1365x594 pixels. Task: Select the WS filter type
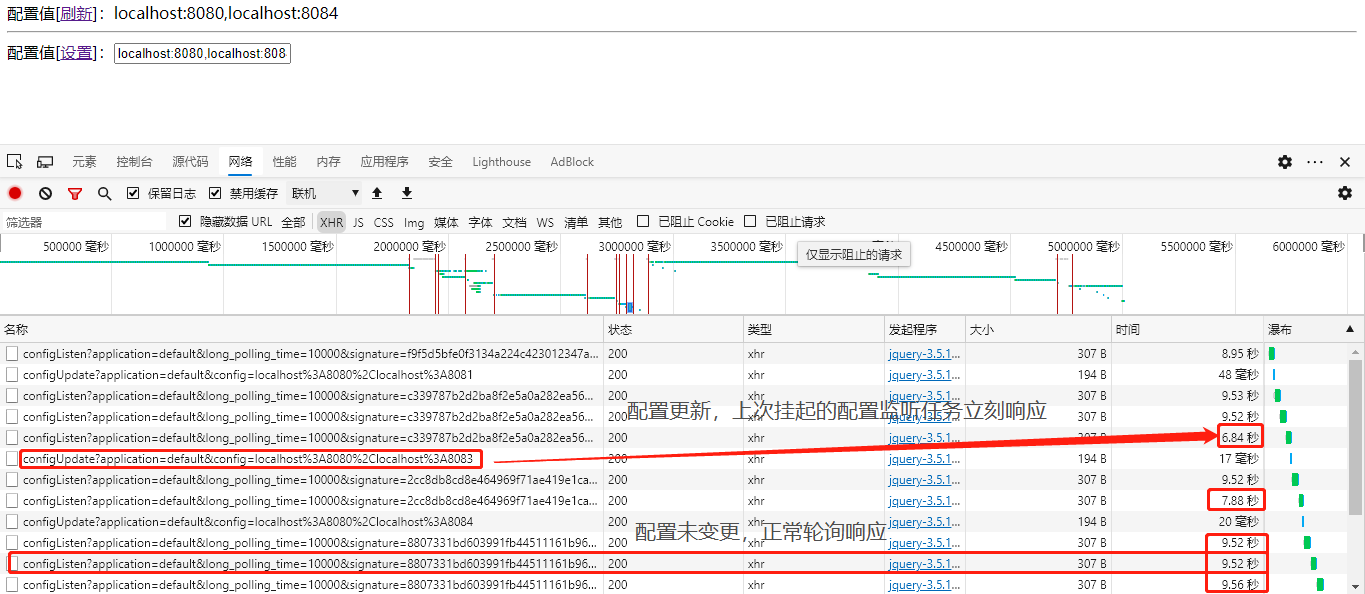(545, 222)
